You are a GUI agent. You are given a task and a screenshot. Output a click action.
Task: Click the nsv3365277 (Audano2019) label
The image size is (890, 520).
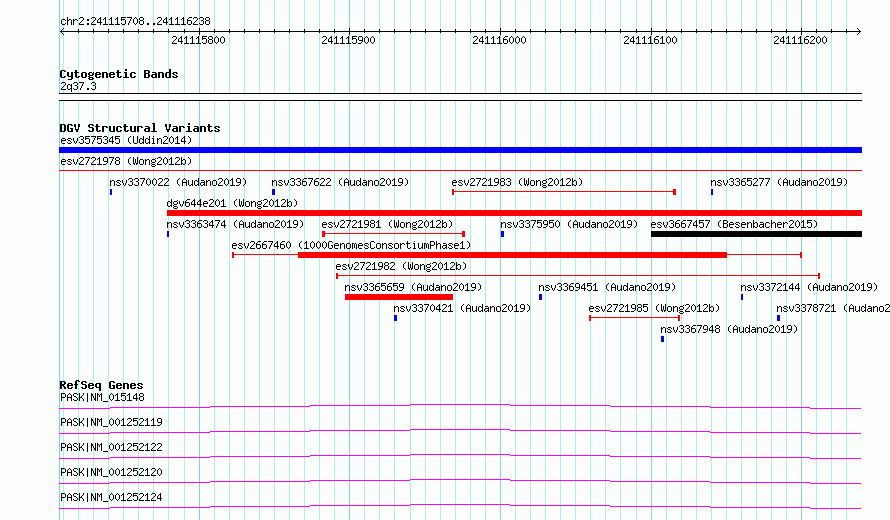pos(779,182)
